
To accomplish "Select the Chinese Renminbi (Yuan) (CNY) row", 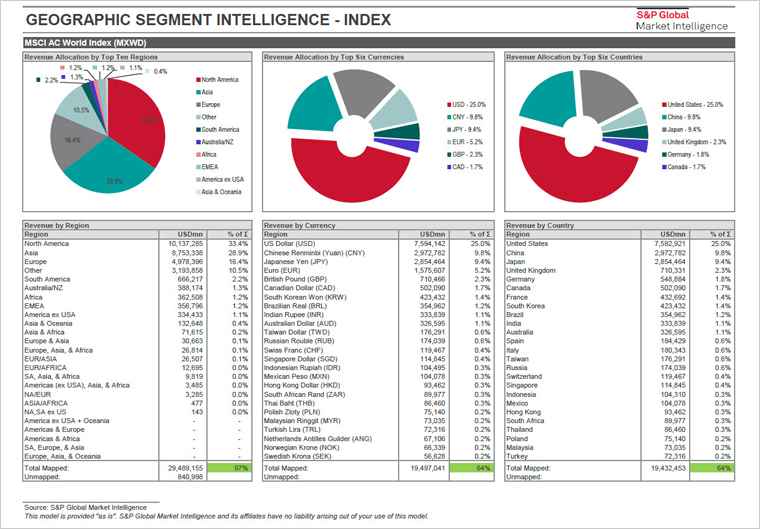I will pyautogui.click(x=378, y=253).
